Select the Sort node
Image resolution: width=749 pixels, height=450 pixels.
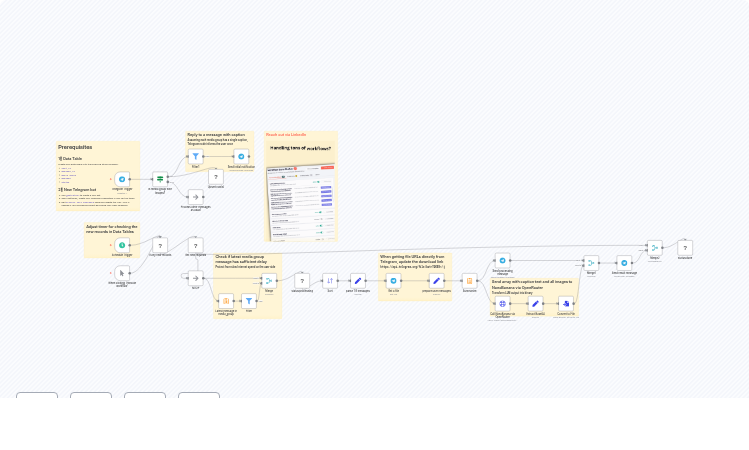pyautogui.click(x=330, y=281)
